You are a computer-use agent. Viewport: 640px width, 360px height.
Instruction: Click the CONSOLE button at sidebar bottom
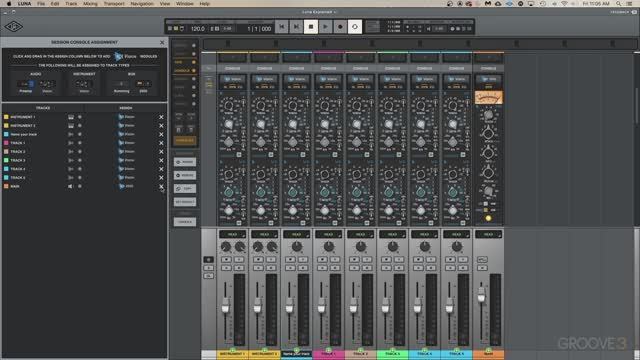pos(185,222)
